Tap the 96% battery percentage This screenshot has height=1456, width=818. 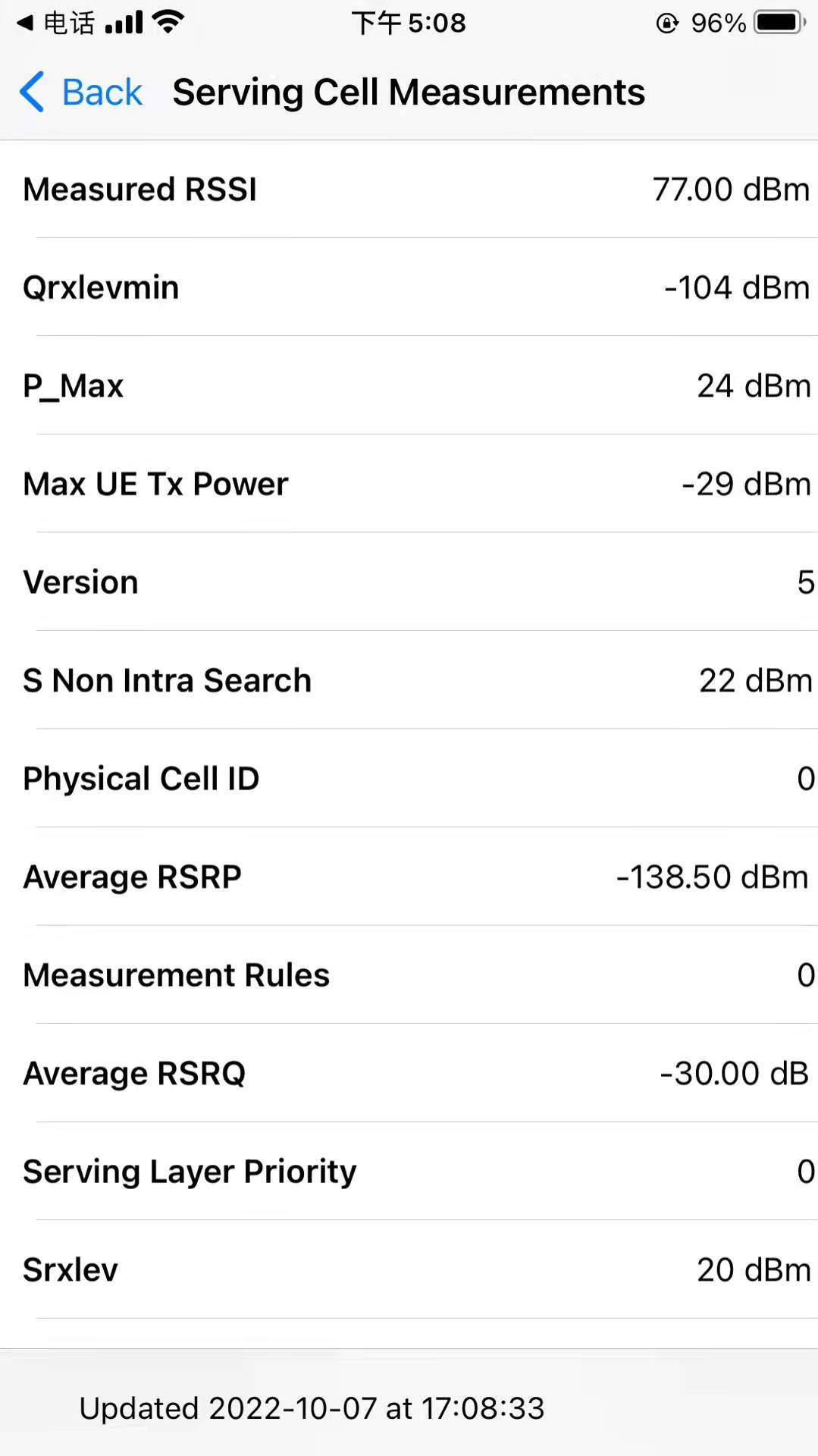718,24
